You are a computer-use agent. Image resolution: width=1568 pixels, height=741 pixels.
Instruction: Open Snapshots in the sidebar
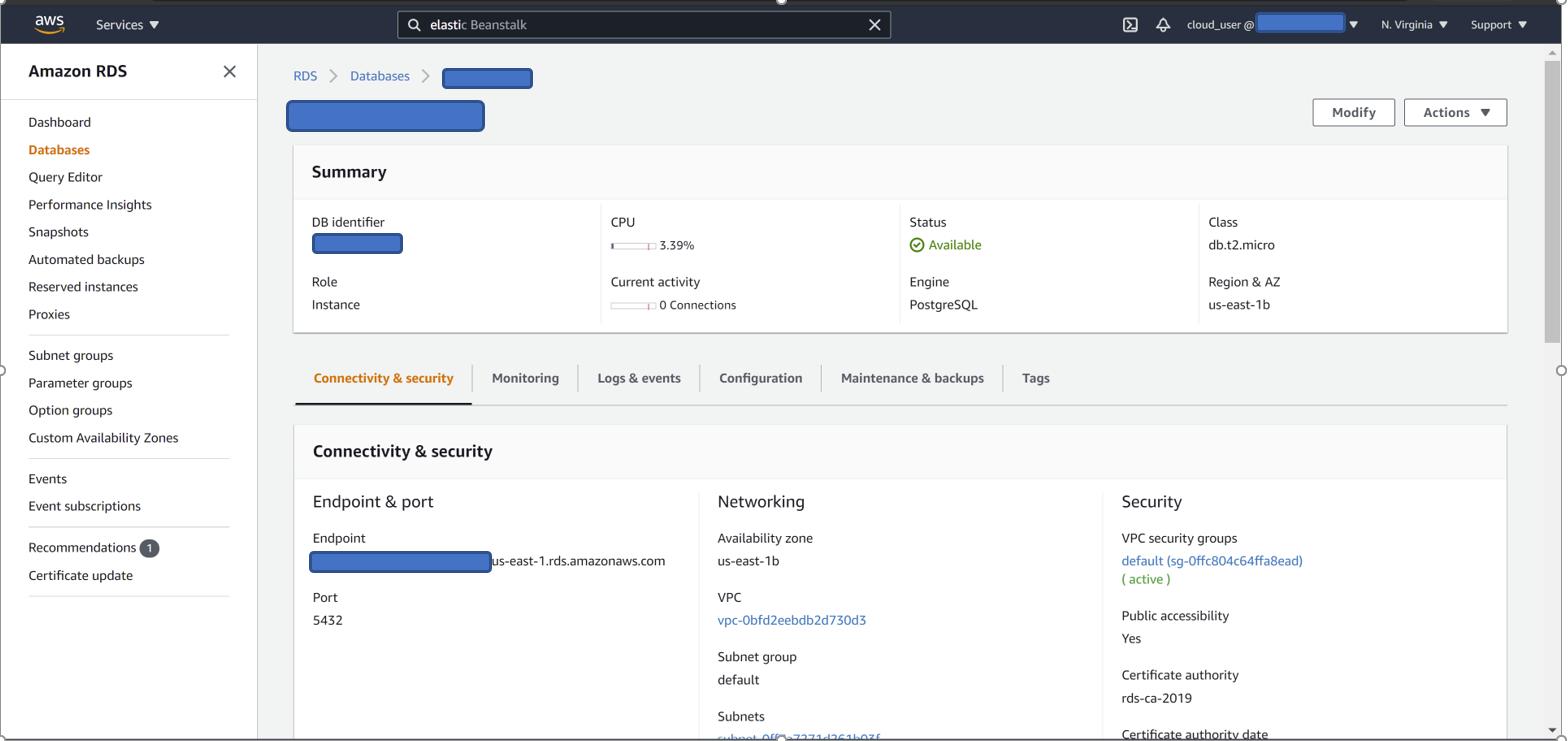[x=58, y=232]
